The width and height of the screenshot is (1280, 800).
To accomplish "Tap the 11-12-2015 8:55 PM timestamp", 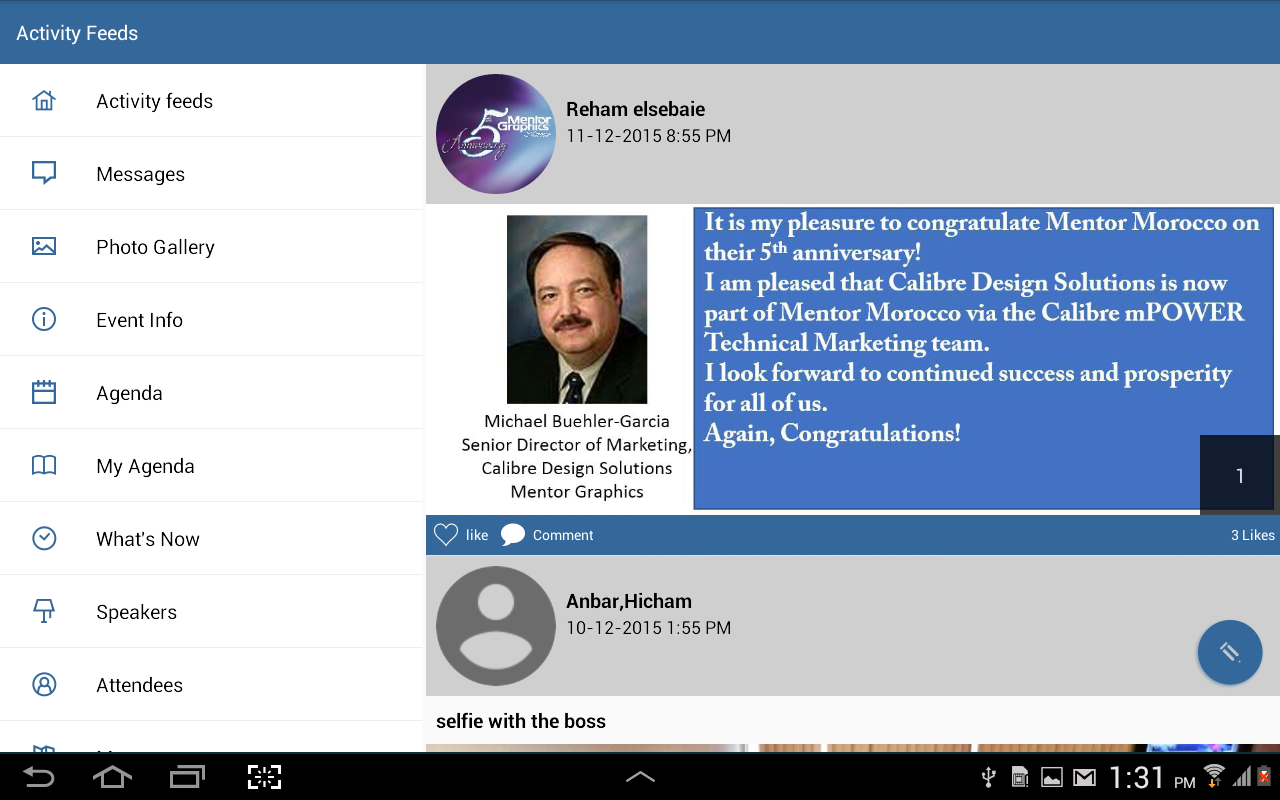I will [649, 136].
